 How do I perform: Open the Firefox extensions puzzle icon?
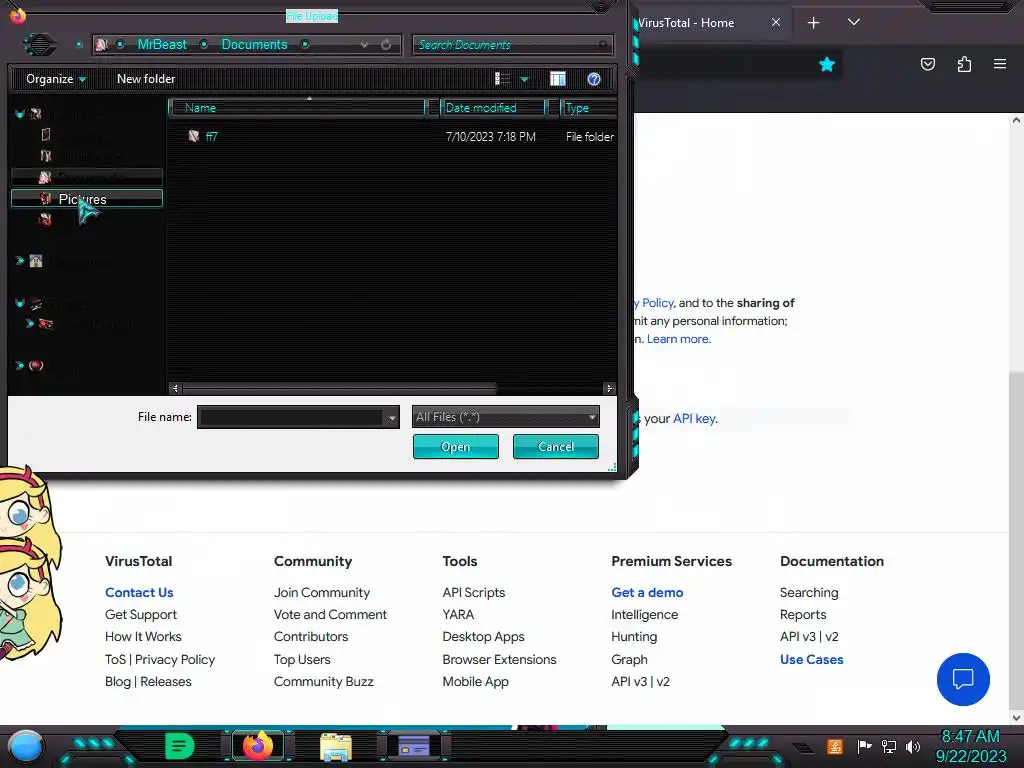964,64
